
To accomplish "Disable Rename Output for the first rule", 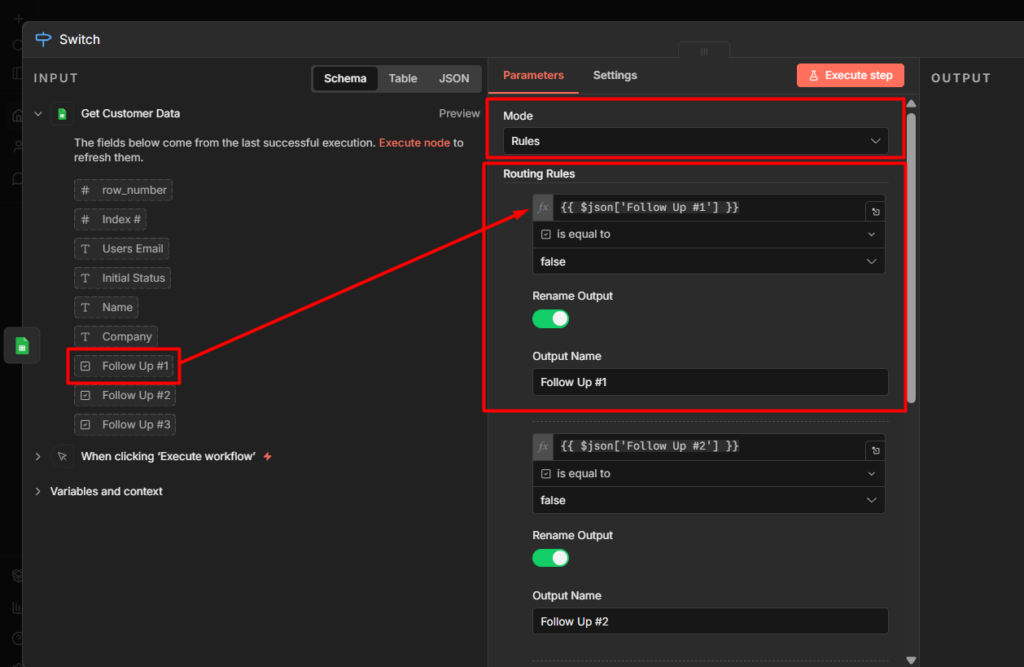I will [550, 318].
